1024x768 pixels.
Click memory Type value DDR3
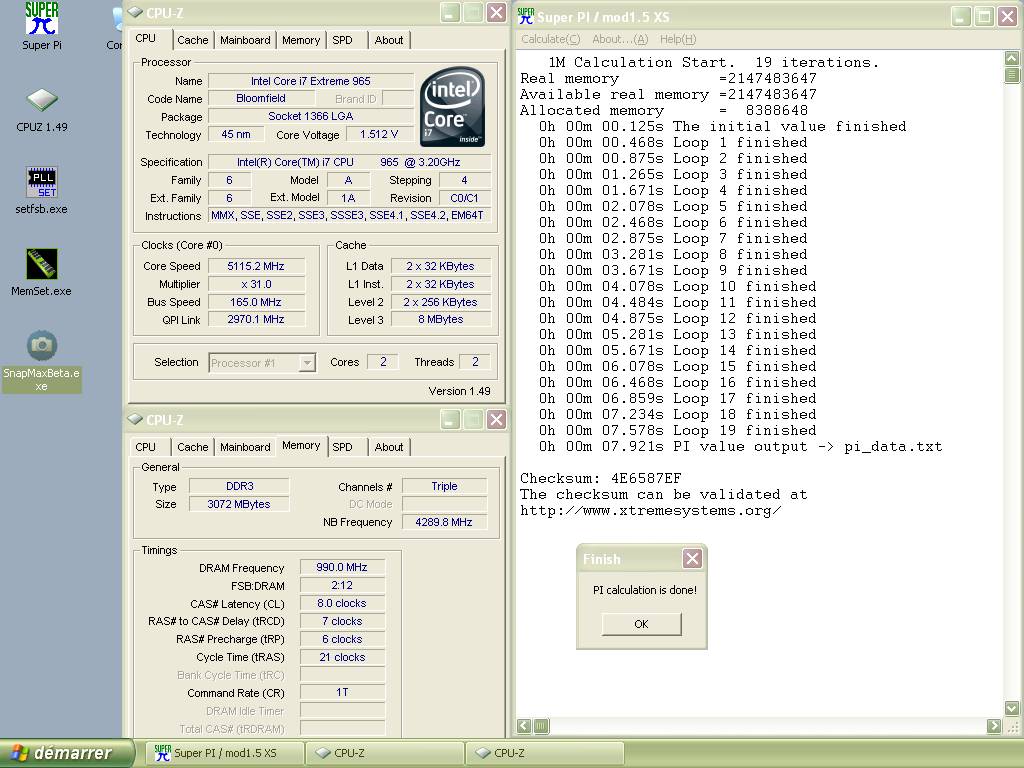240,486
